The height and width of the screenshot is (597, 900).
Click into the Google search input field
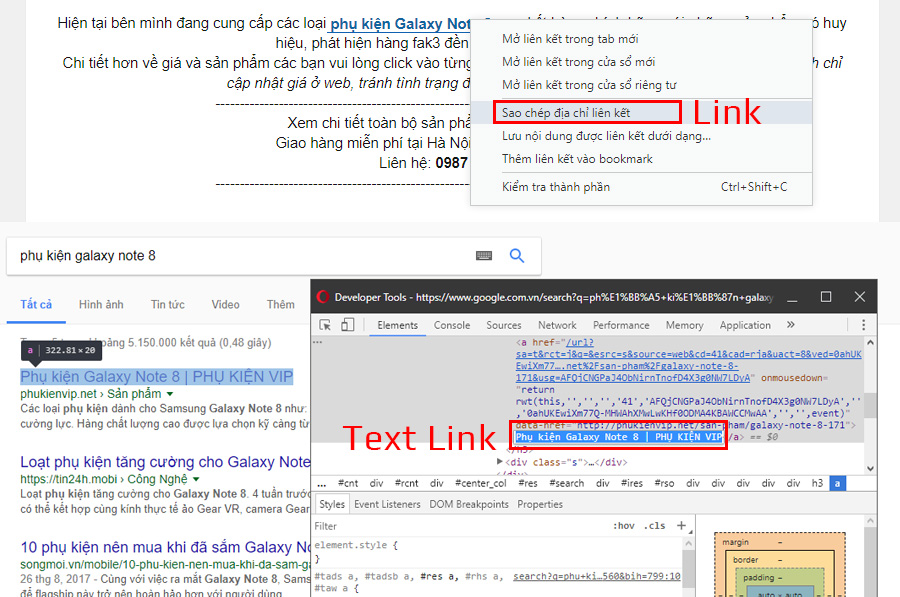click(241, 255)
